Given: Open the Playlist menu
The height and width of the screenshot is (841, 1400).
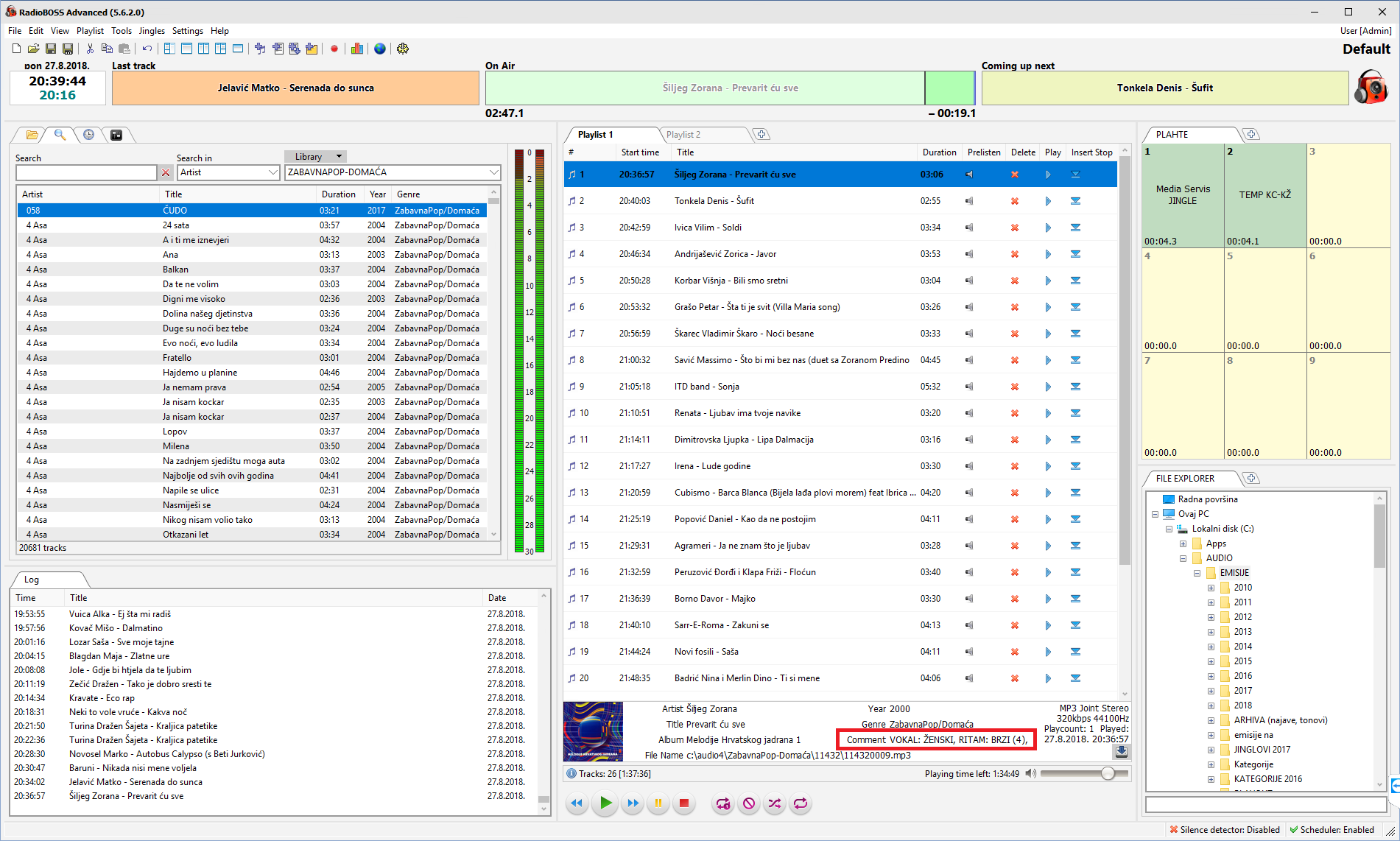Looking at the screenshot, I should pyautogui.click(x=90, y=31).
